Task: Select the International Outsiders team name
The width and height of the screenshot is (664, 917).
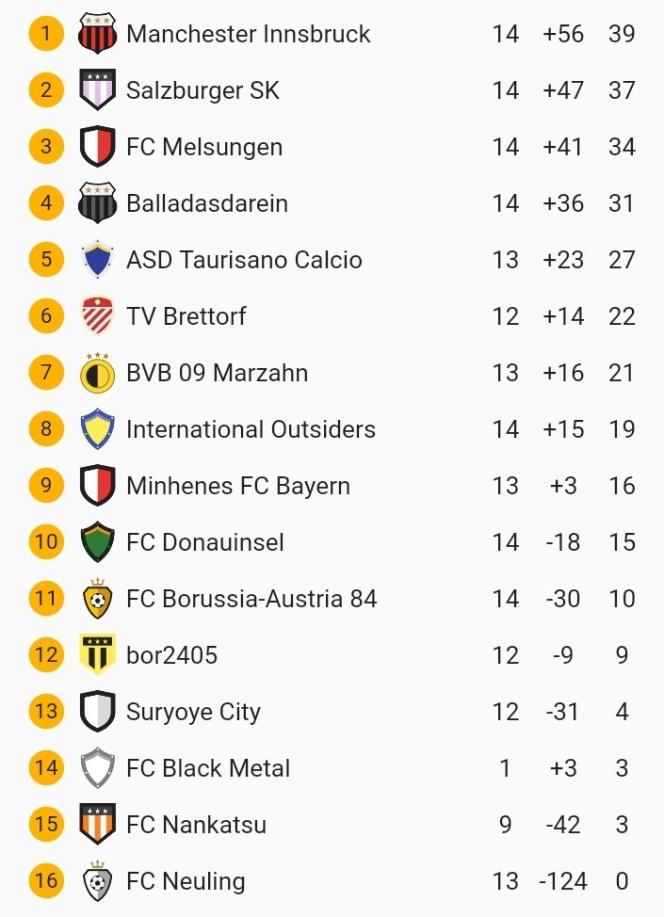Action: tap(251, 429)
